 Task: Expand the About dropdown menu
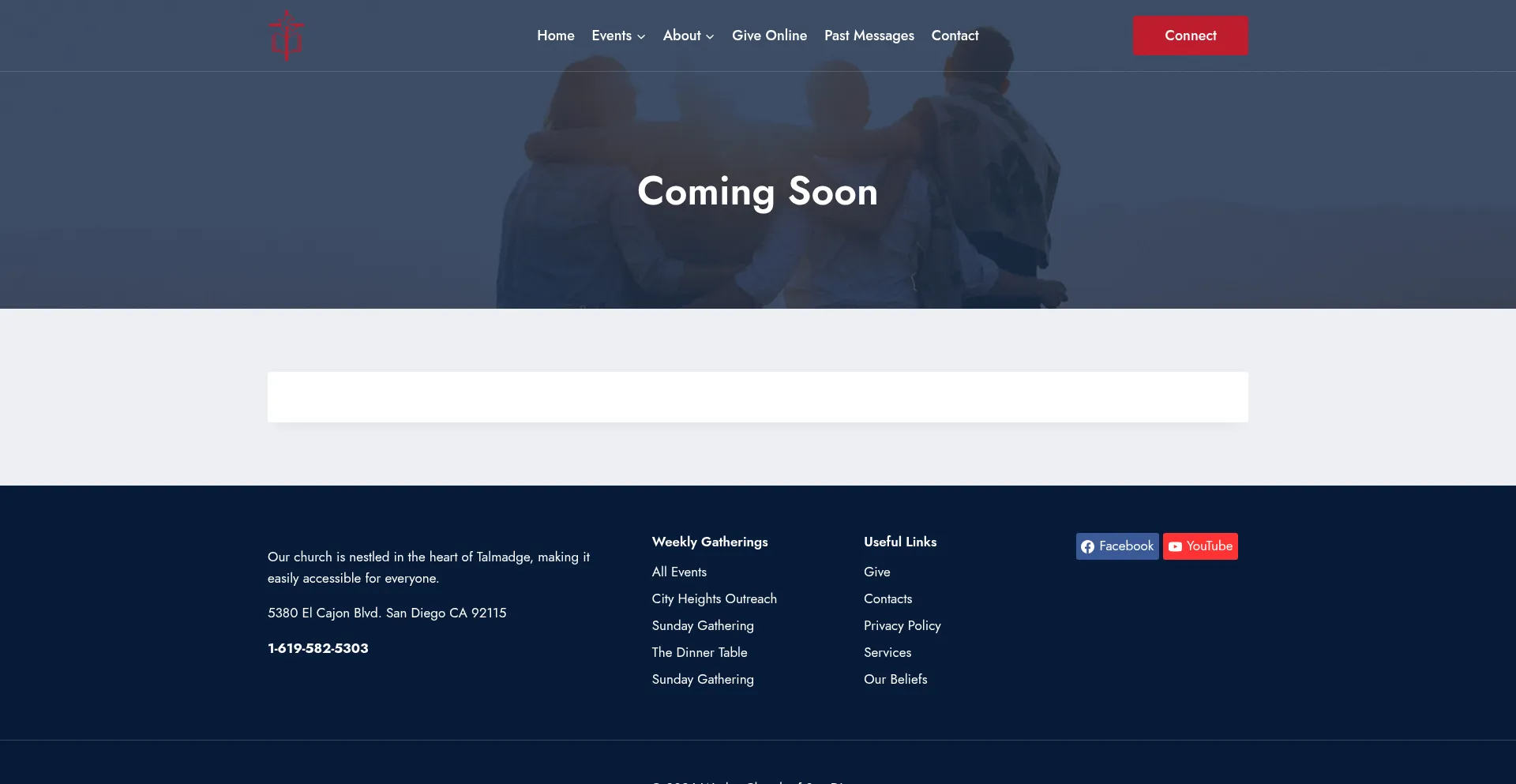tap(688, 36)
